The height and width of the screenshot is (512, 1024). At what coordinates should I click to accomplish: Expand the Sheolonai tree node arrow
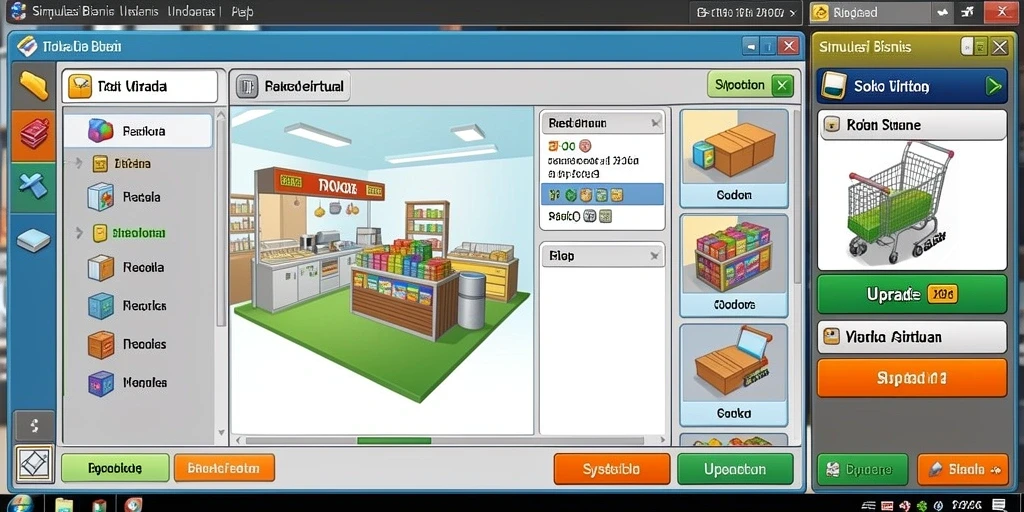[x=80, y=232]
